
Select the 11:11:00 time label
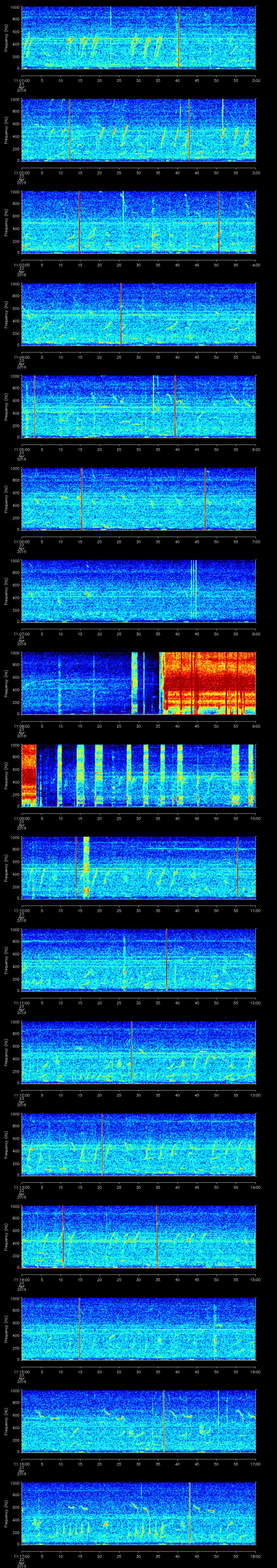pos(21,1003)
